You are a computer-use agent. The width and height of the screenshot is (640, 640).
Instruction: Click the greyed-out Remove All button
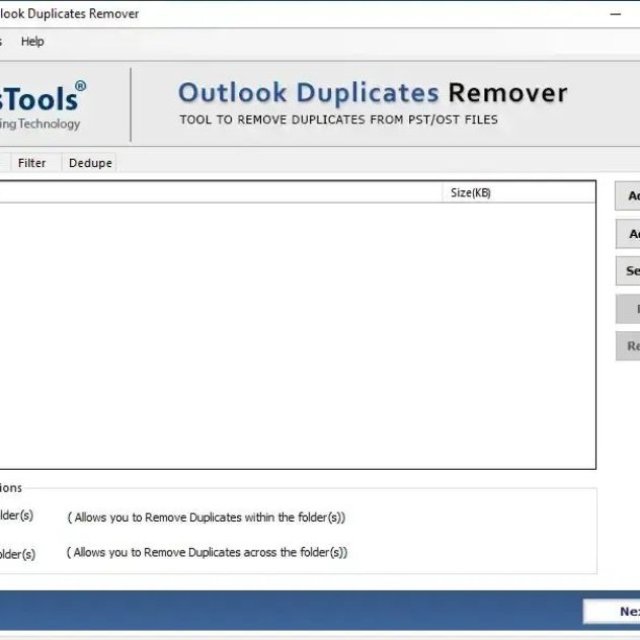[630, 346]
